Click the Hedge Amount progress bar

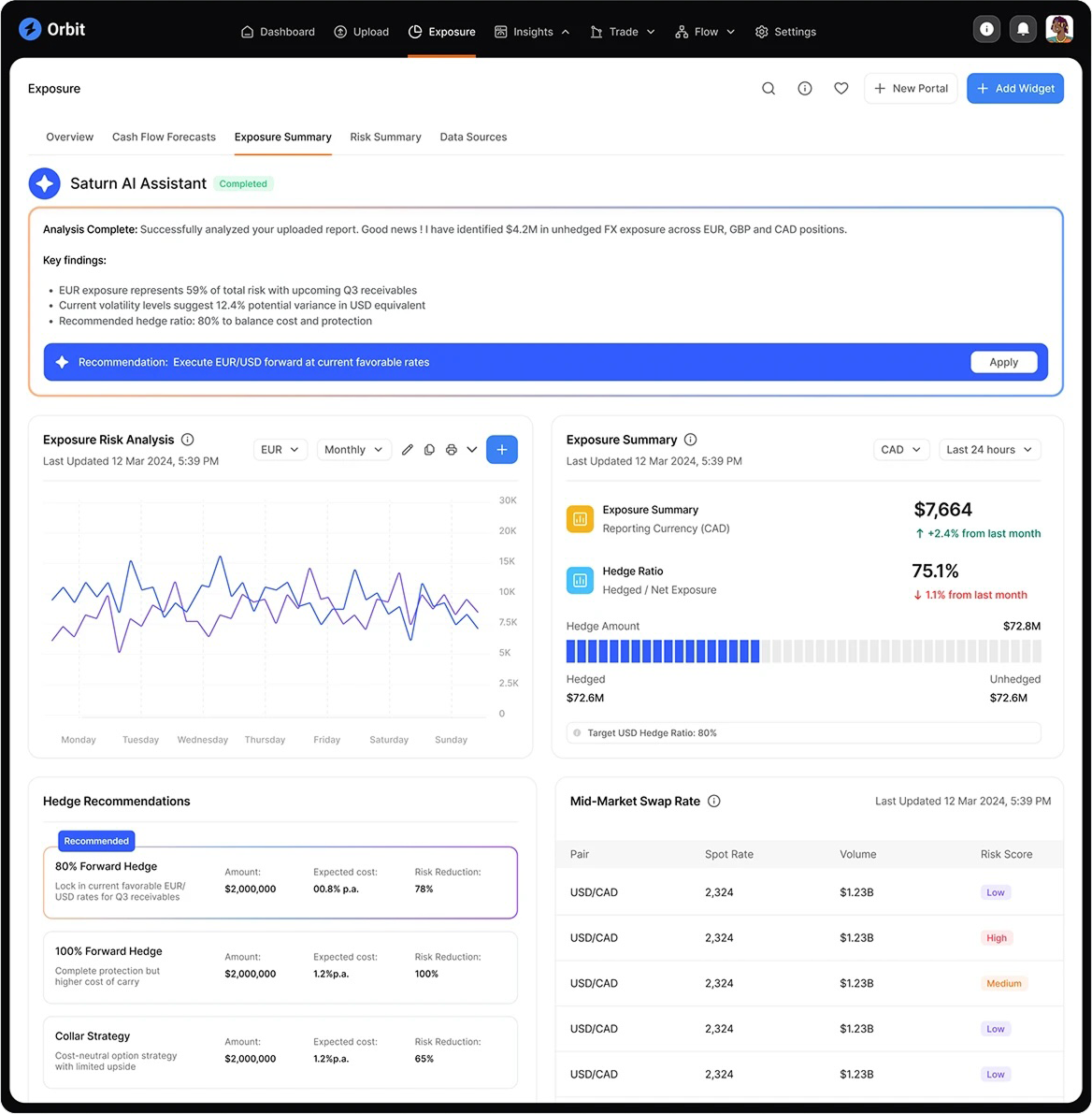pyautogui.click(x=803, y=652)
